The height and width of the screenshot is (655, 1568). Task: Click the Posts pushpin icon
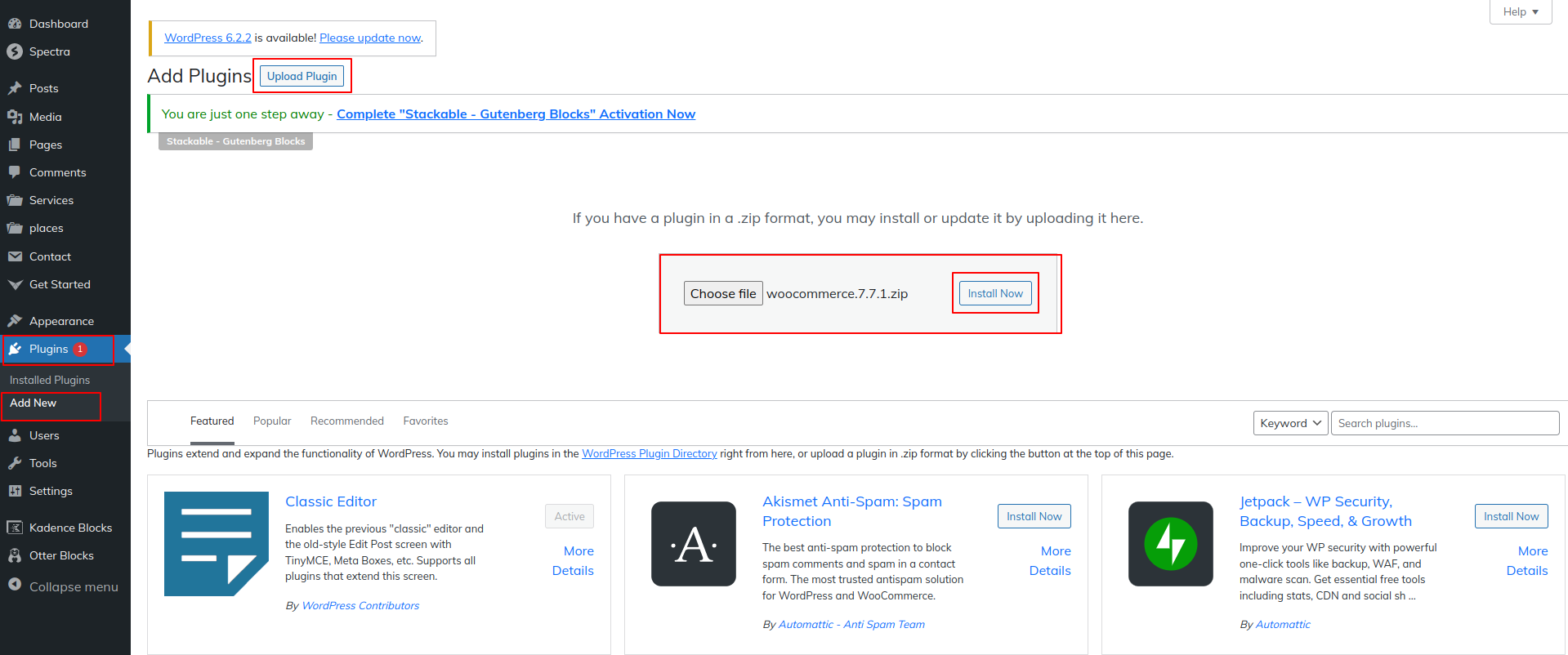click(x=15, y=88)
